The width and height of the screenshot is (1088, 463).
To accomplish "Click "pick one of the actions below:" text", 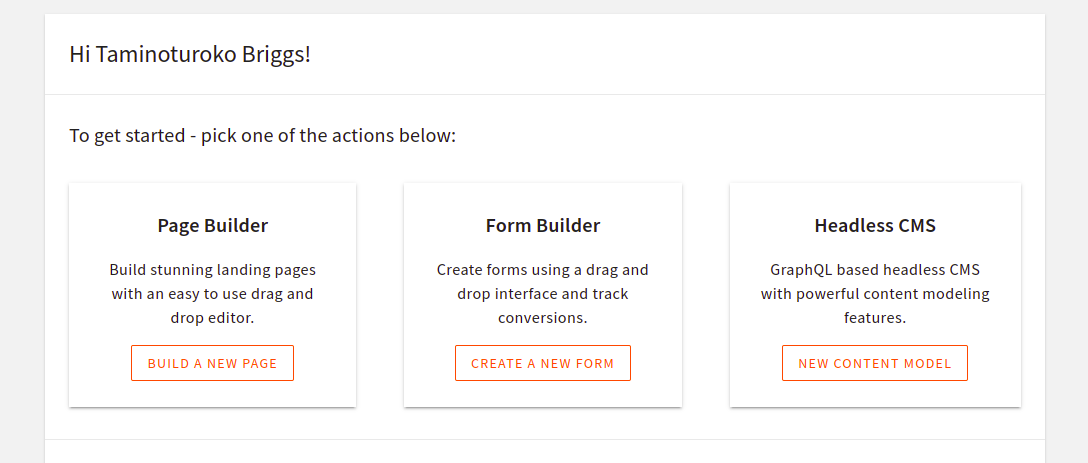I will pos(328,135).
